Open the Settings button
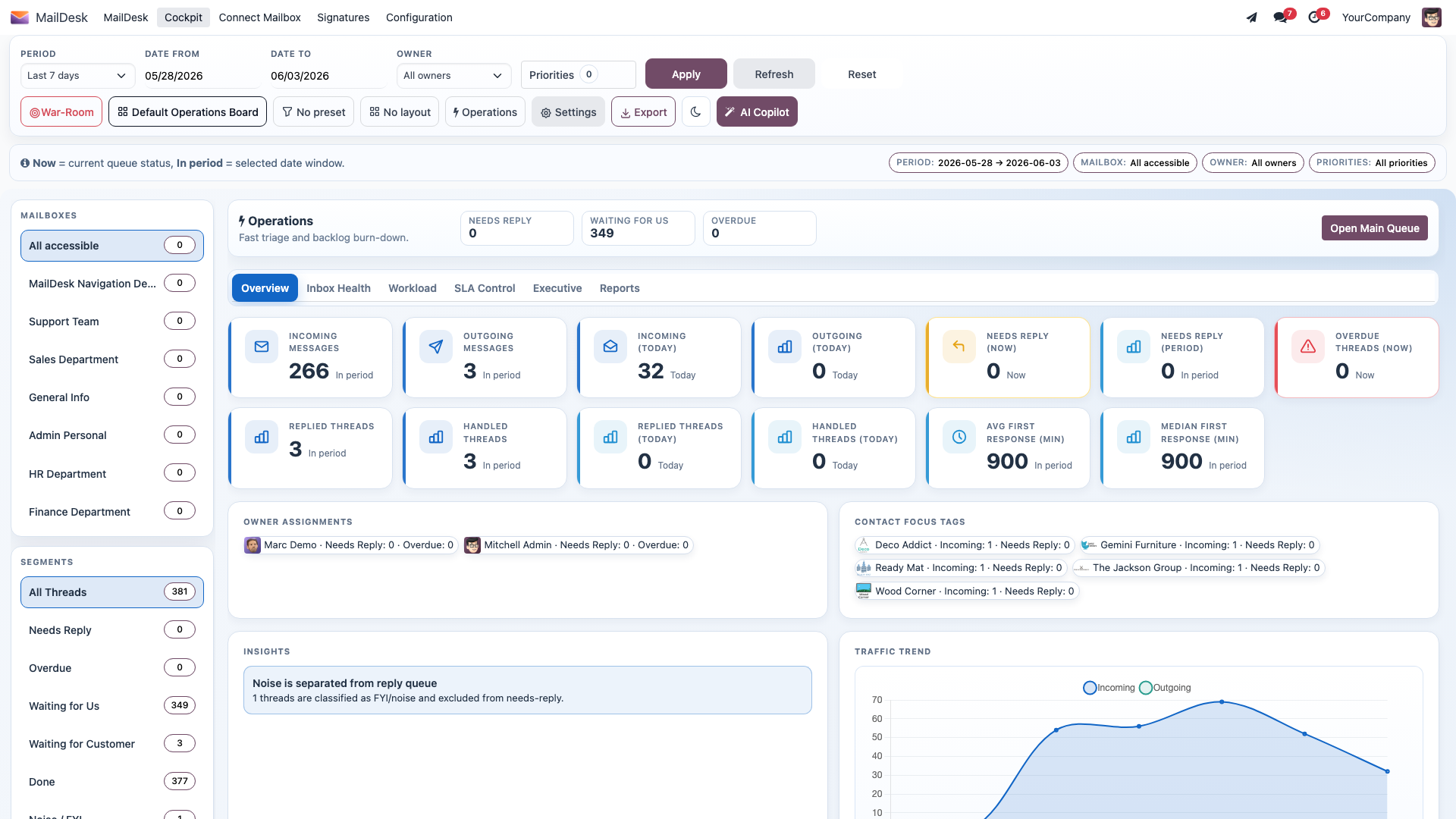This screenshot has height=819, width=1456. pyautogui.click(x=568, y=111)
